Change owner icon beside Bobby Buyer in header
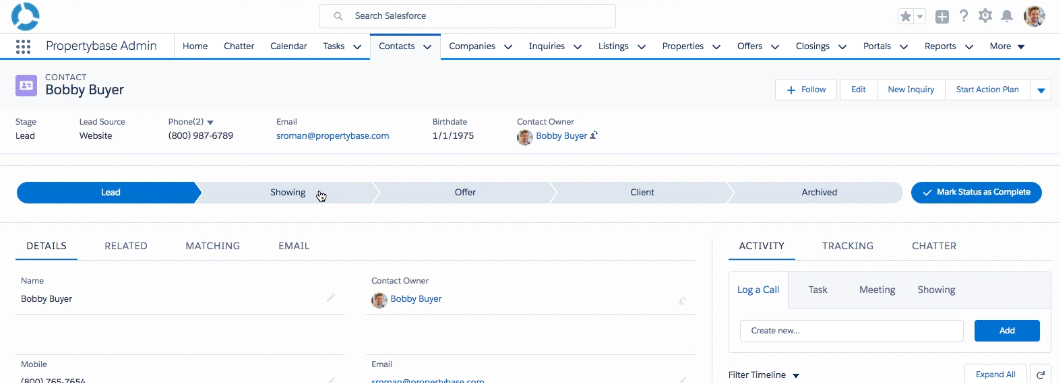Image resolution: width=1060 pixels, height=383 pixels. point(594,136)
